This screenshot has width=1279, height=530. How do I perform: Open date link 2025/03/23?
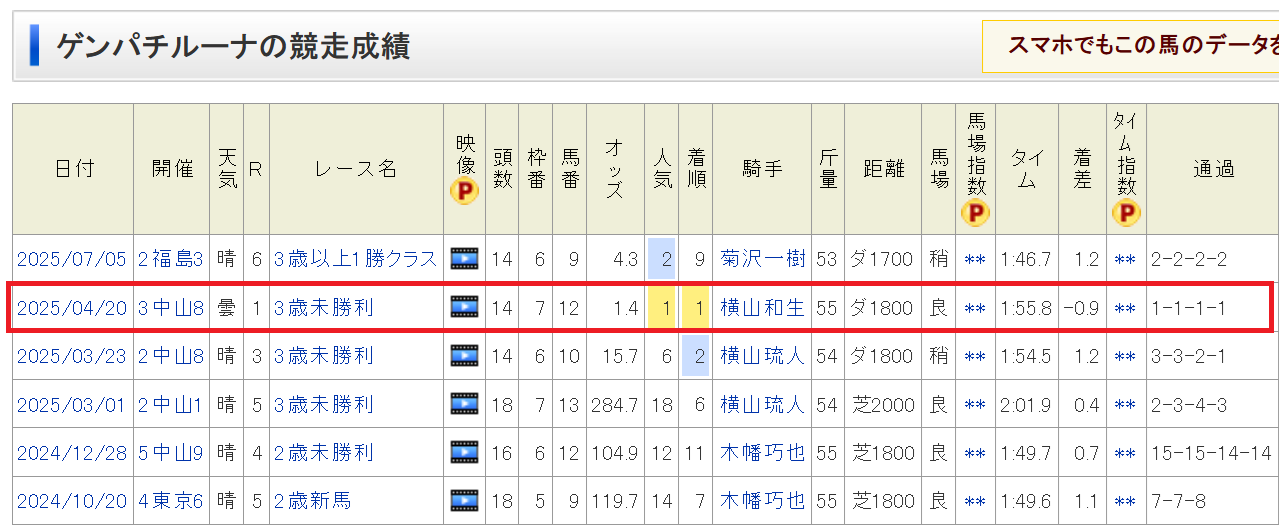click(72, 356)
